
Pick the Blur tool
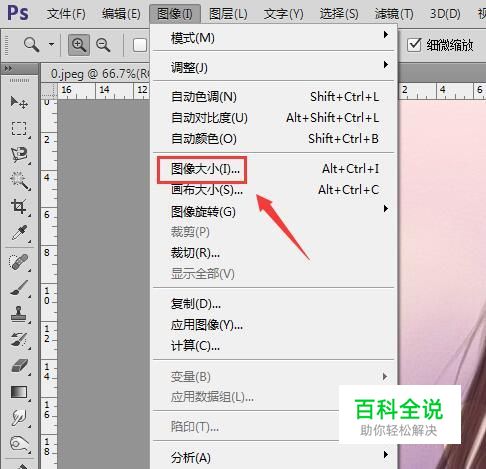click(19, 417)
